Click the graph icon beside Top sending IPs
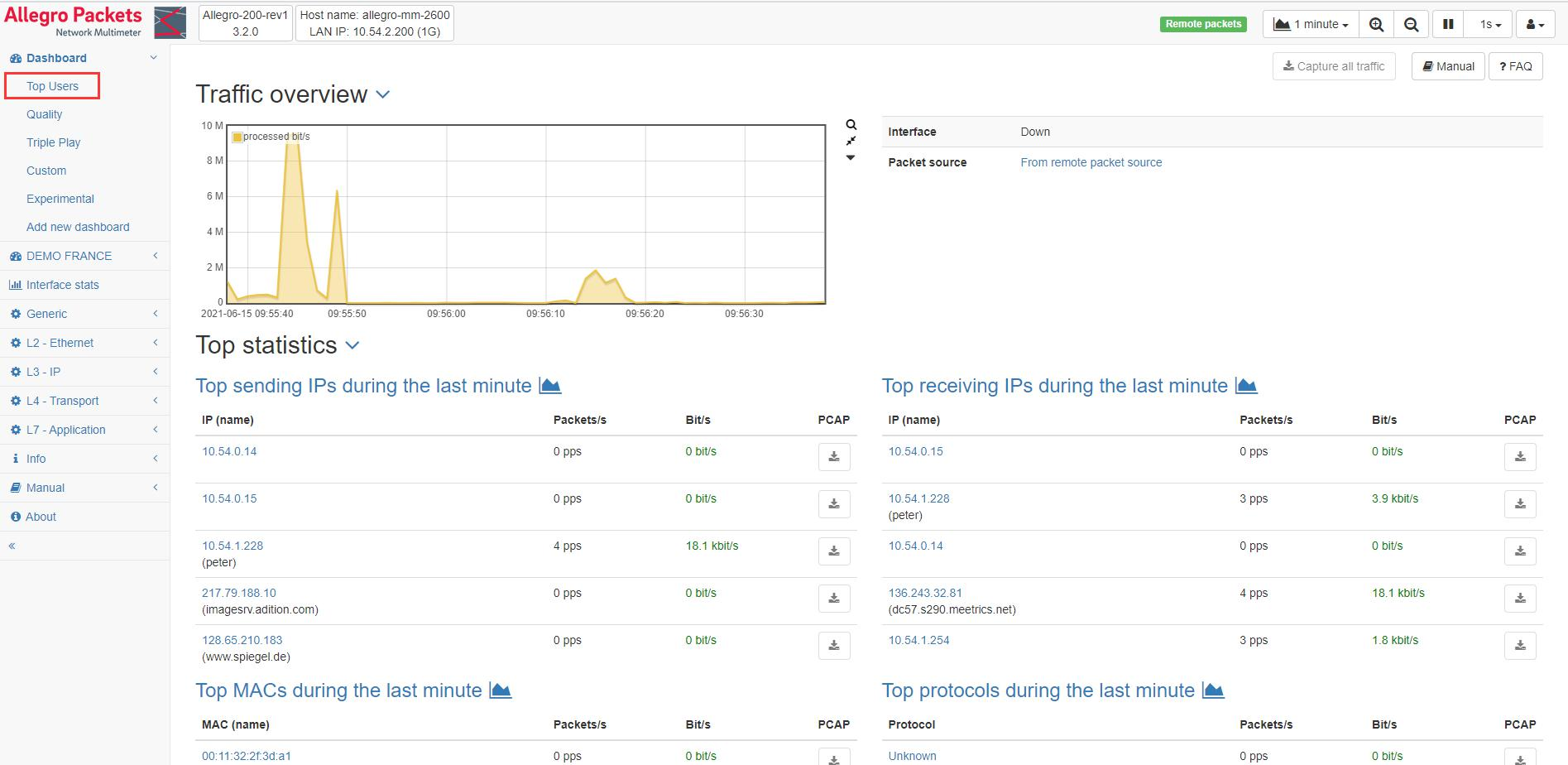The width and height of the screenshot is (1568, 765). coord(549,386)
